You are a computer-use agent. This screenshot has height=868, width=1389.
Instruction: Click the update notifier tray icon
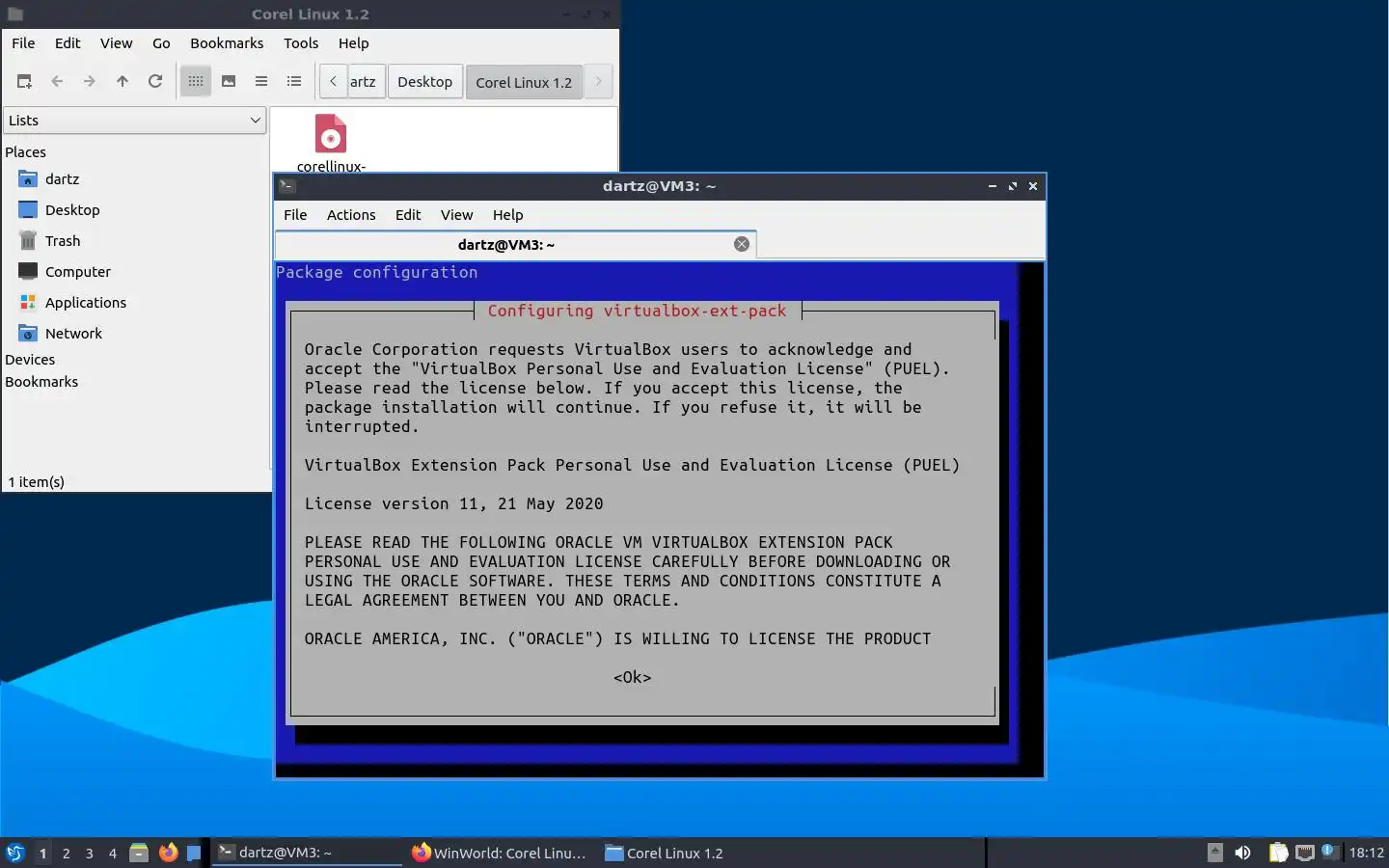(1329, 851)
